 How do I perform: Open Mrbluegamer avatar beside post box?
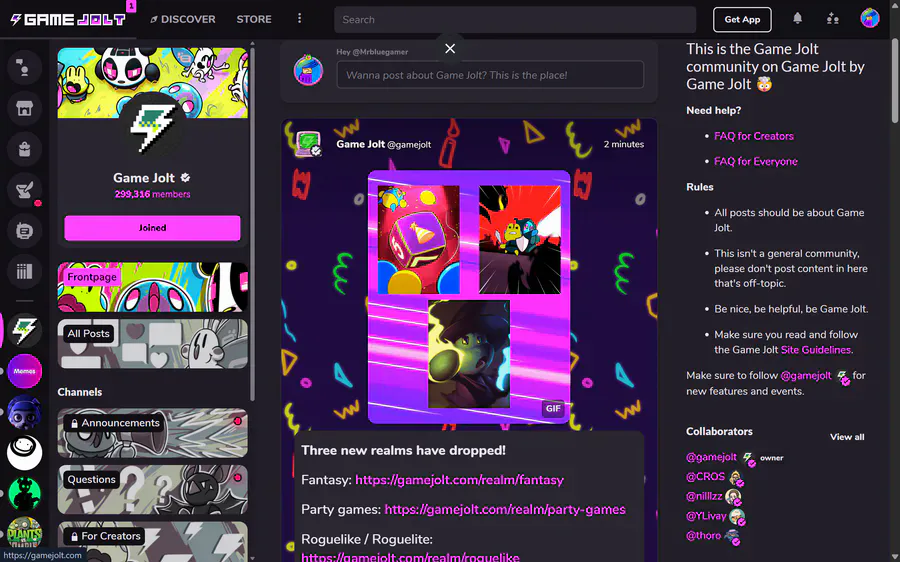pyautogui.click(x=308, y=71)
